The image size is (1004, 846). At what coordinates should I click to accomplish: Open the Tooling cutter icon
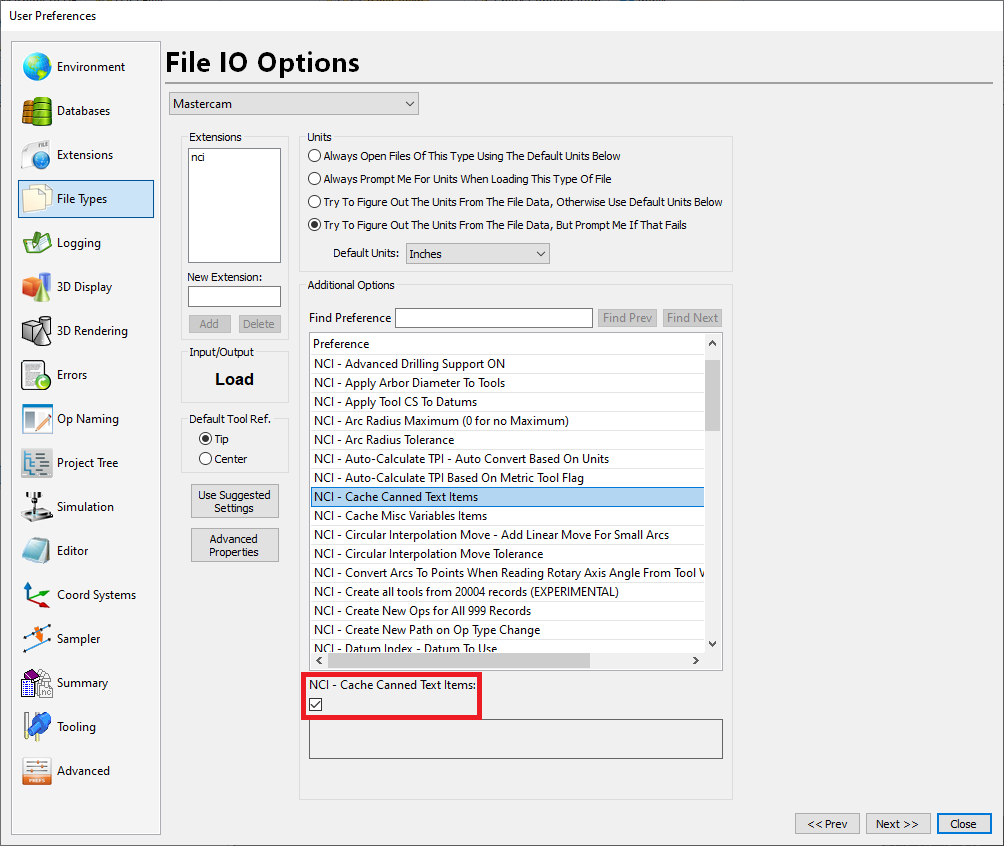[36, 727]
